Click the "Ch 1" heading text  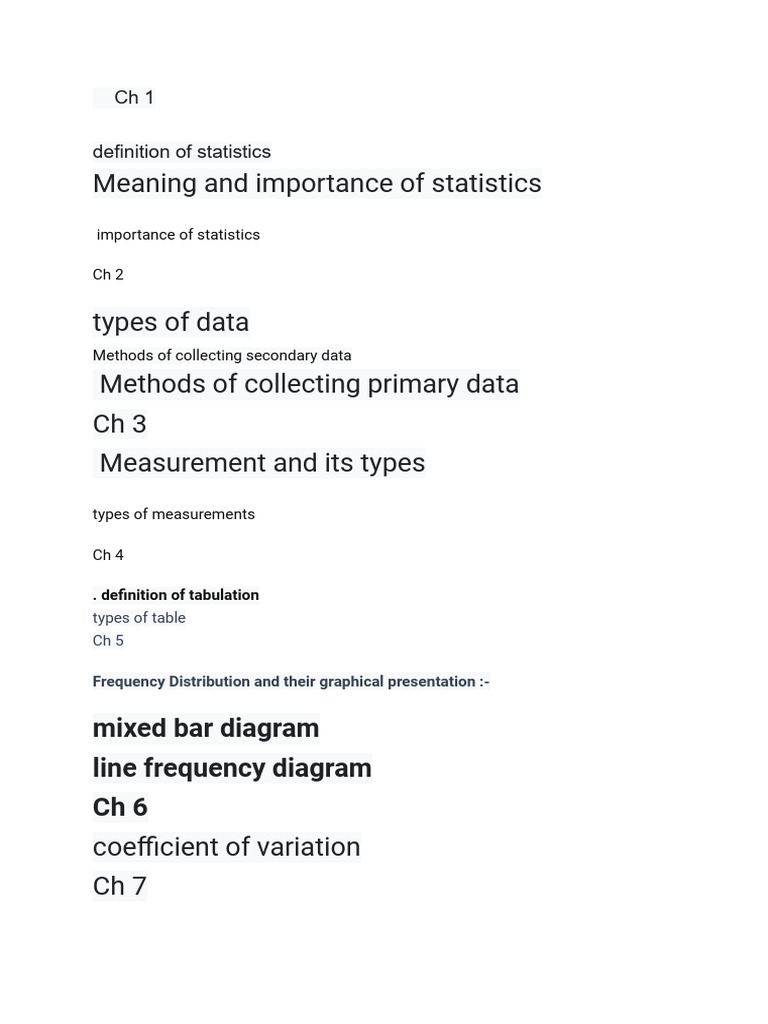coord(134,97)
